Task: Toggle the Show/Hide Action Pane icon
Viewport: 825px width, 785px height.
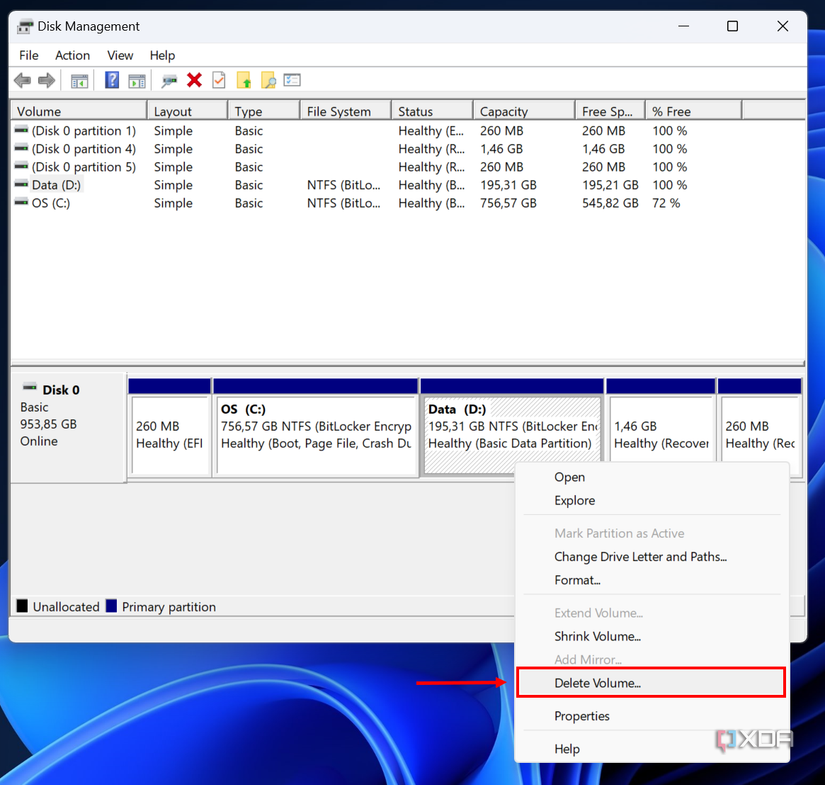Action: (x=137, y=80)
